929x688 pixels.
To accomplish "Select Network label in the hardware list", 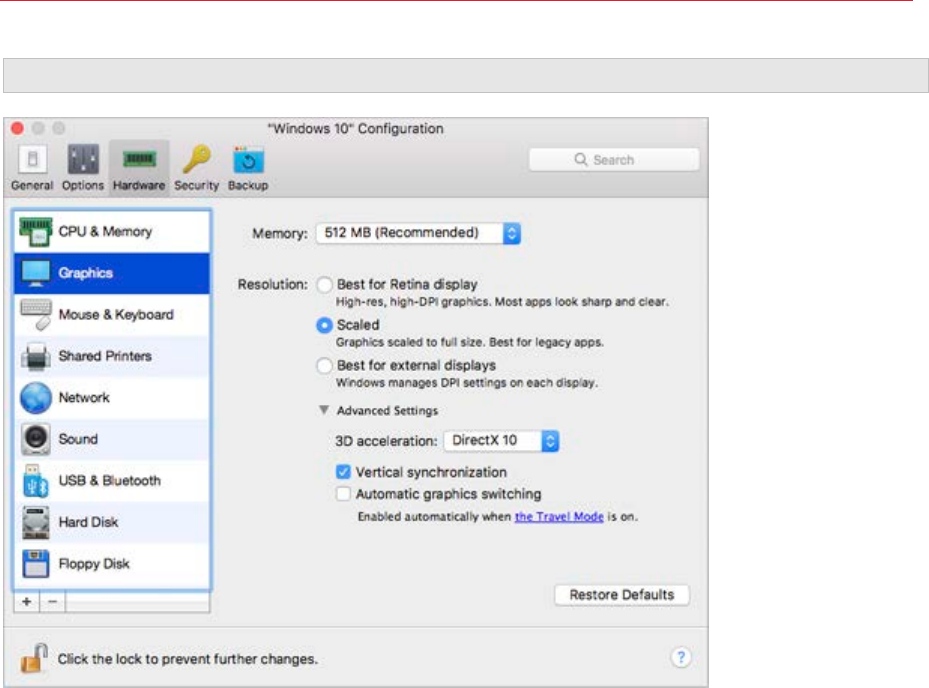I will 84,397.
